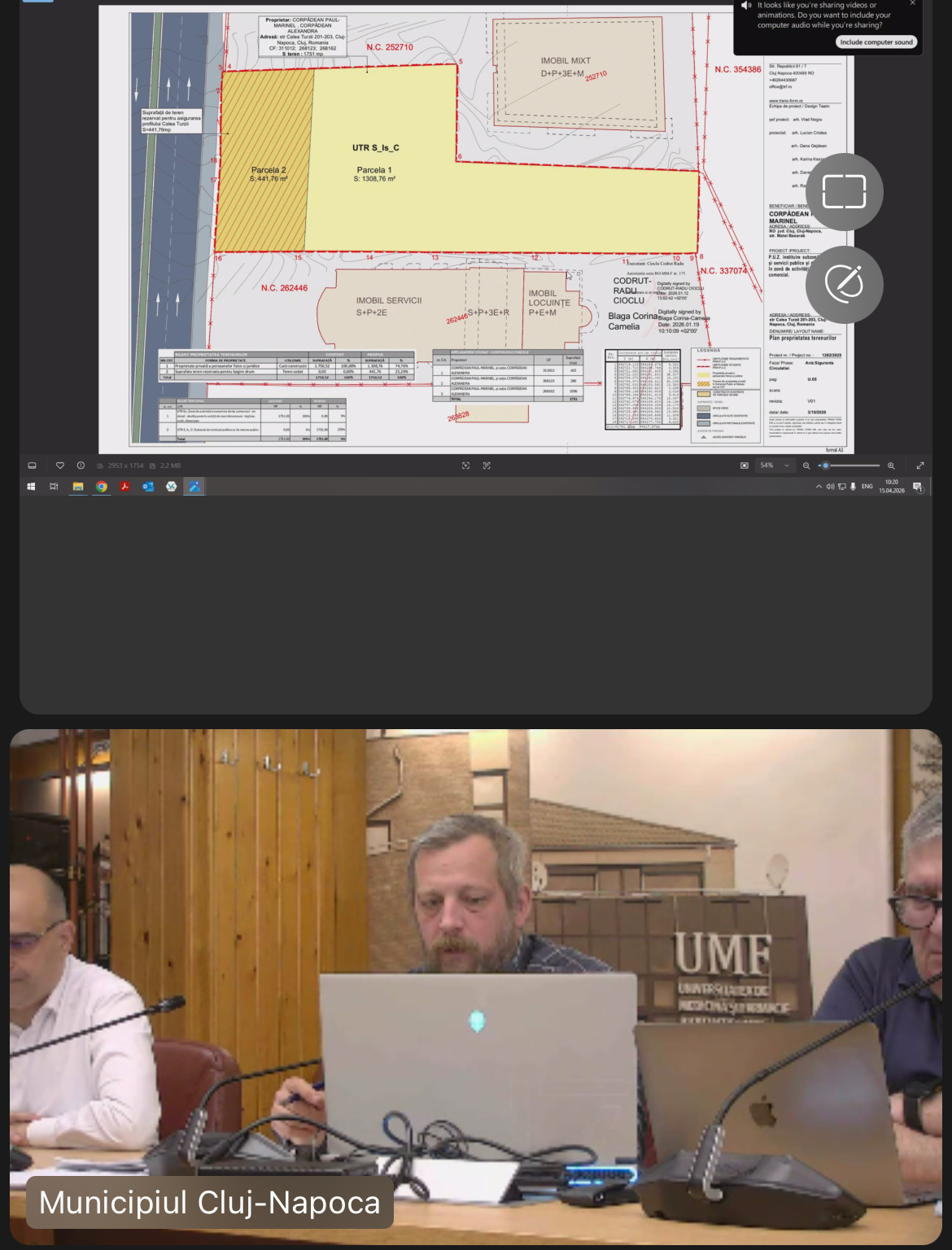Expand the system tray hidden icons chevron

click(819, 487)
